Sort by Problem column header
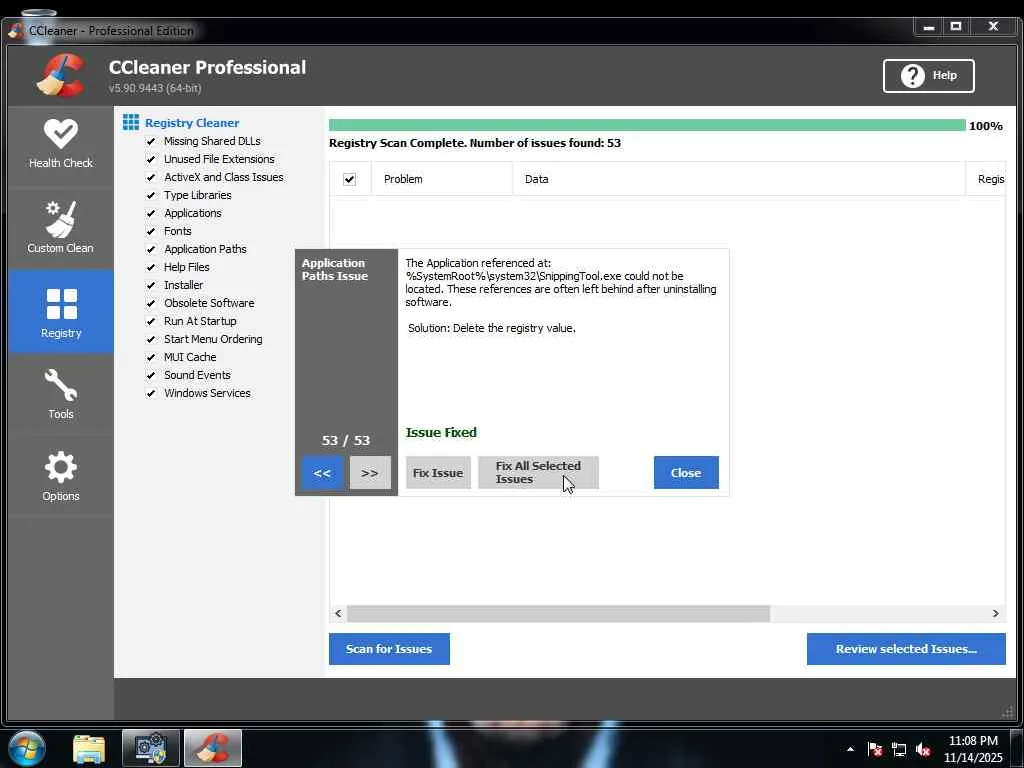The image size is (1024, 768). (x=441, y=179)
